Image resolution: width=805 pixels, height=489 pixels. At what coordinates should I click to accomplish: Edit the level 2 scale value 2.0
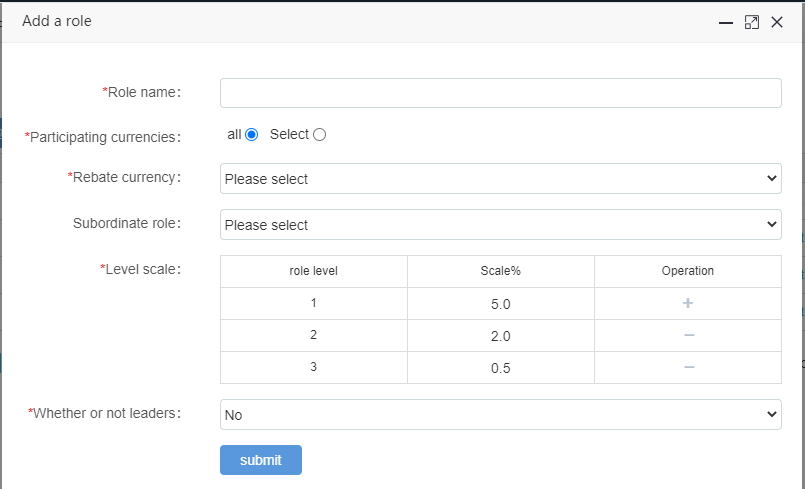pos(500,336)
